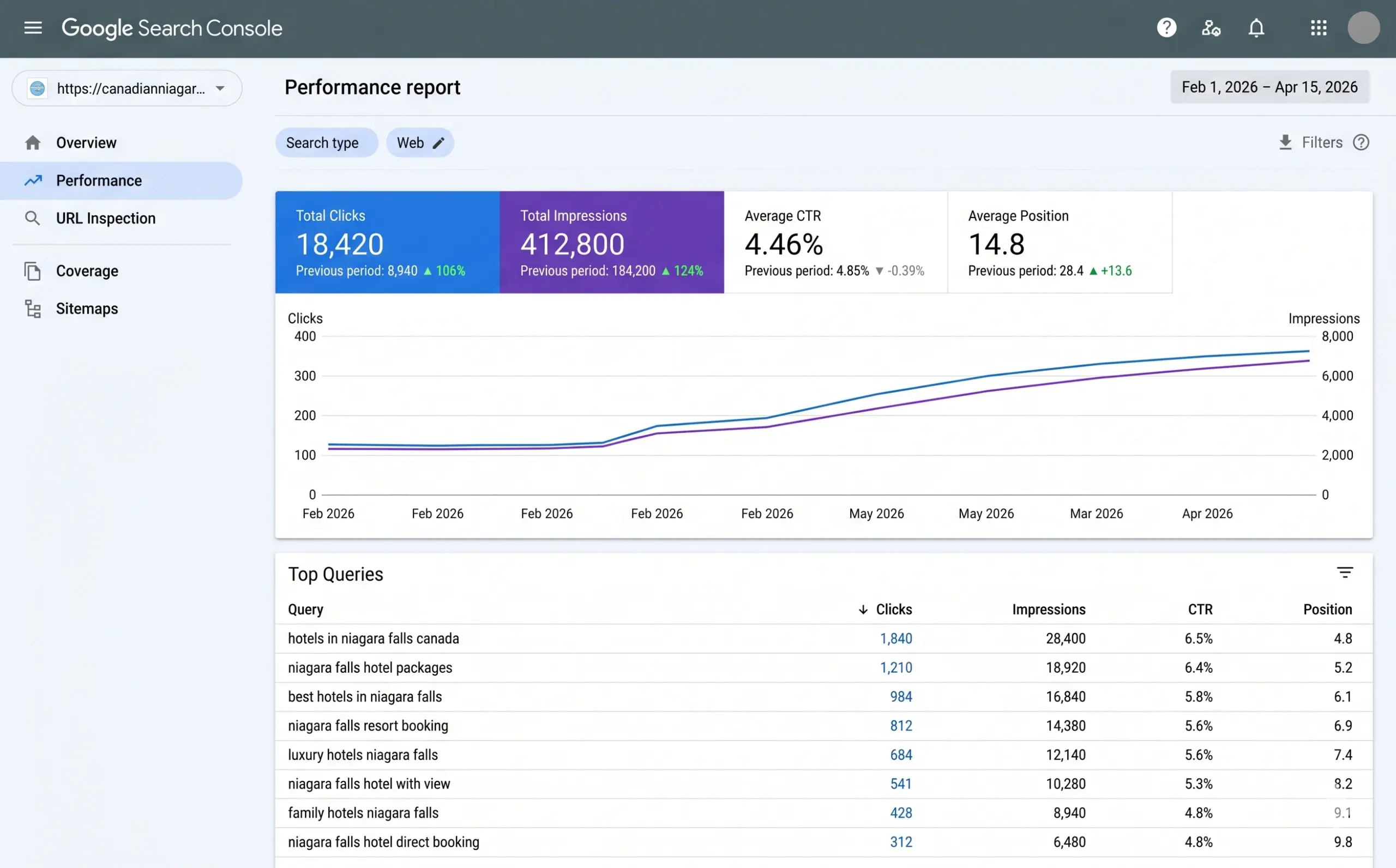Viewport: 1396px width, 868px height.
Task: Click the Sitemaps tree icon
Action: pos(33,309)
